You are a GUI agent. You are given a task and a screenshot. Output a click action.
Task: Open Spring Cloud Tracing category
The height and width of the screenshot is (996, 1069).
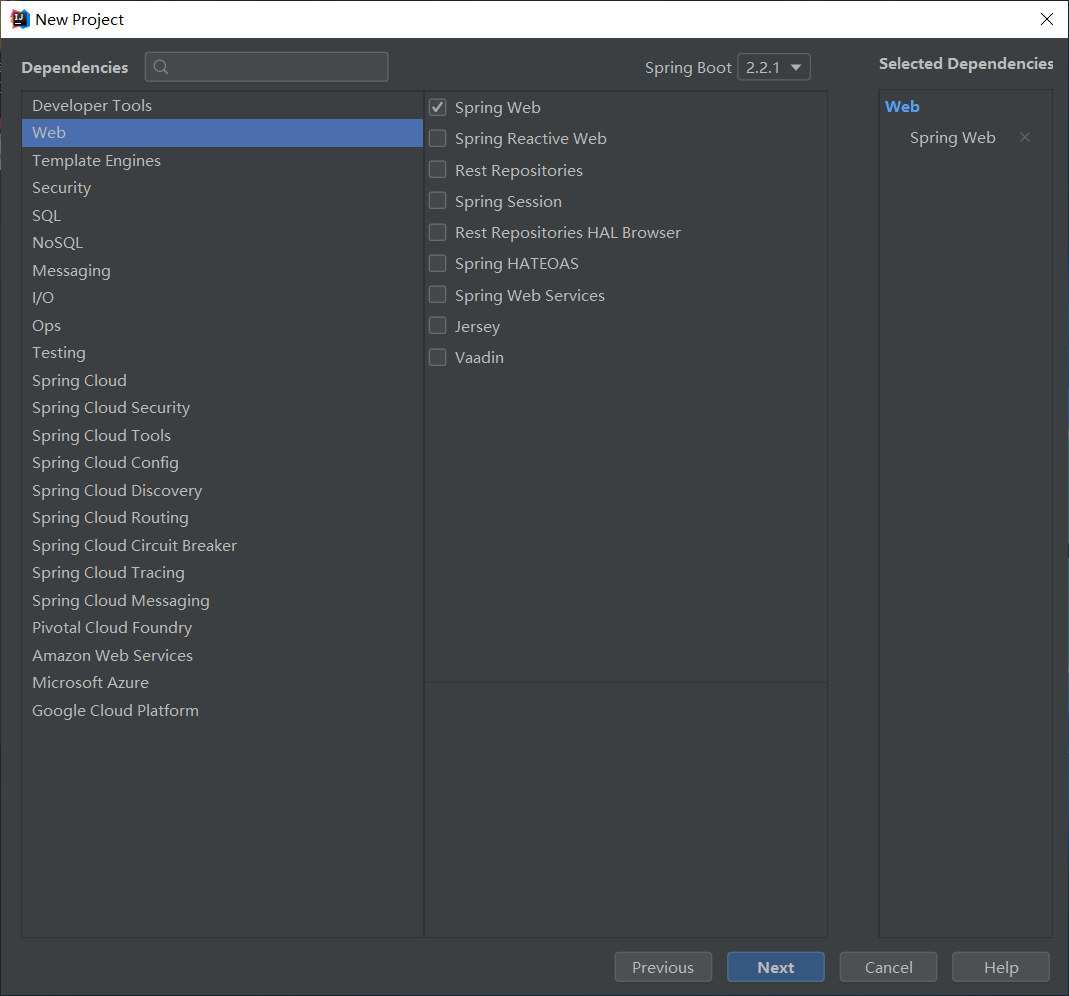click(x=222, y=573)
